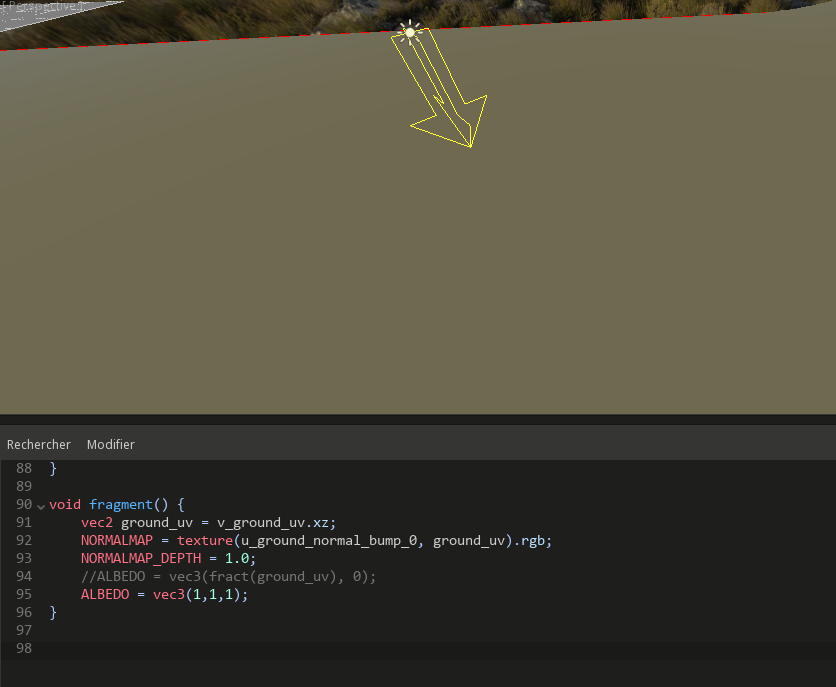The width and height of the screenshot is (836, 687).
Task: Collapse the fragment function code fold
Action: [40, 504]
